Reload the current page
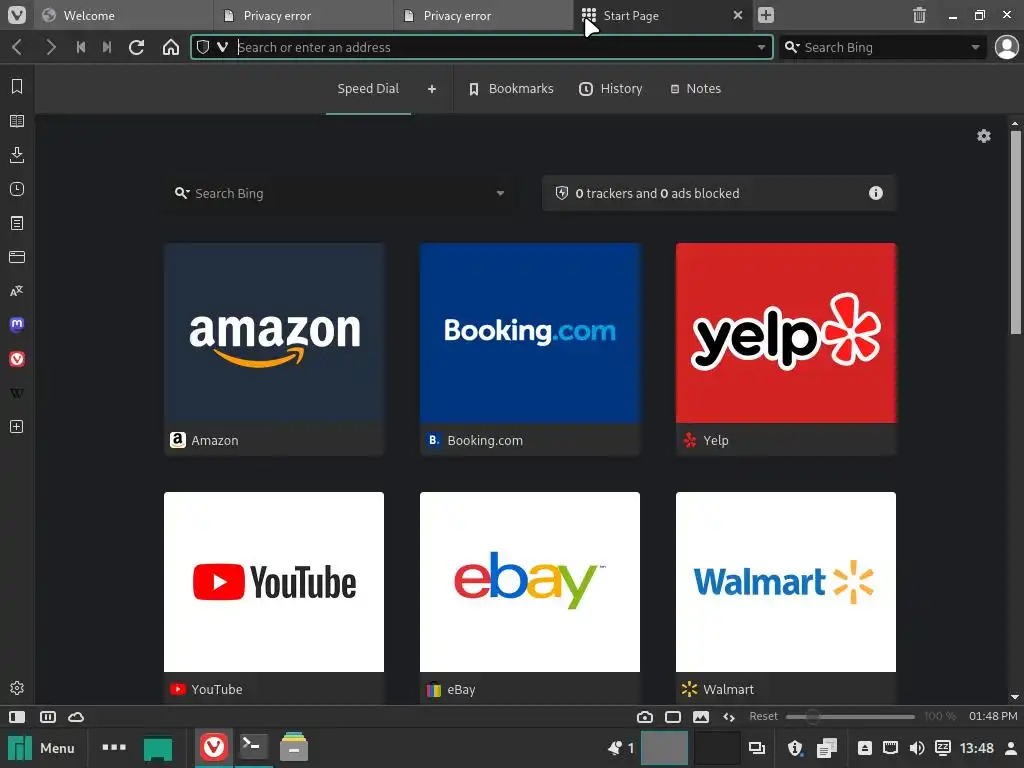This screenshot has height=768, width=1024. point(136,47)
